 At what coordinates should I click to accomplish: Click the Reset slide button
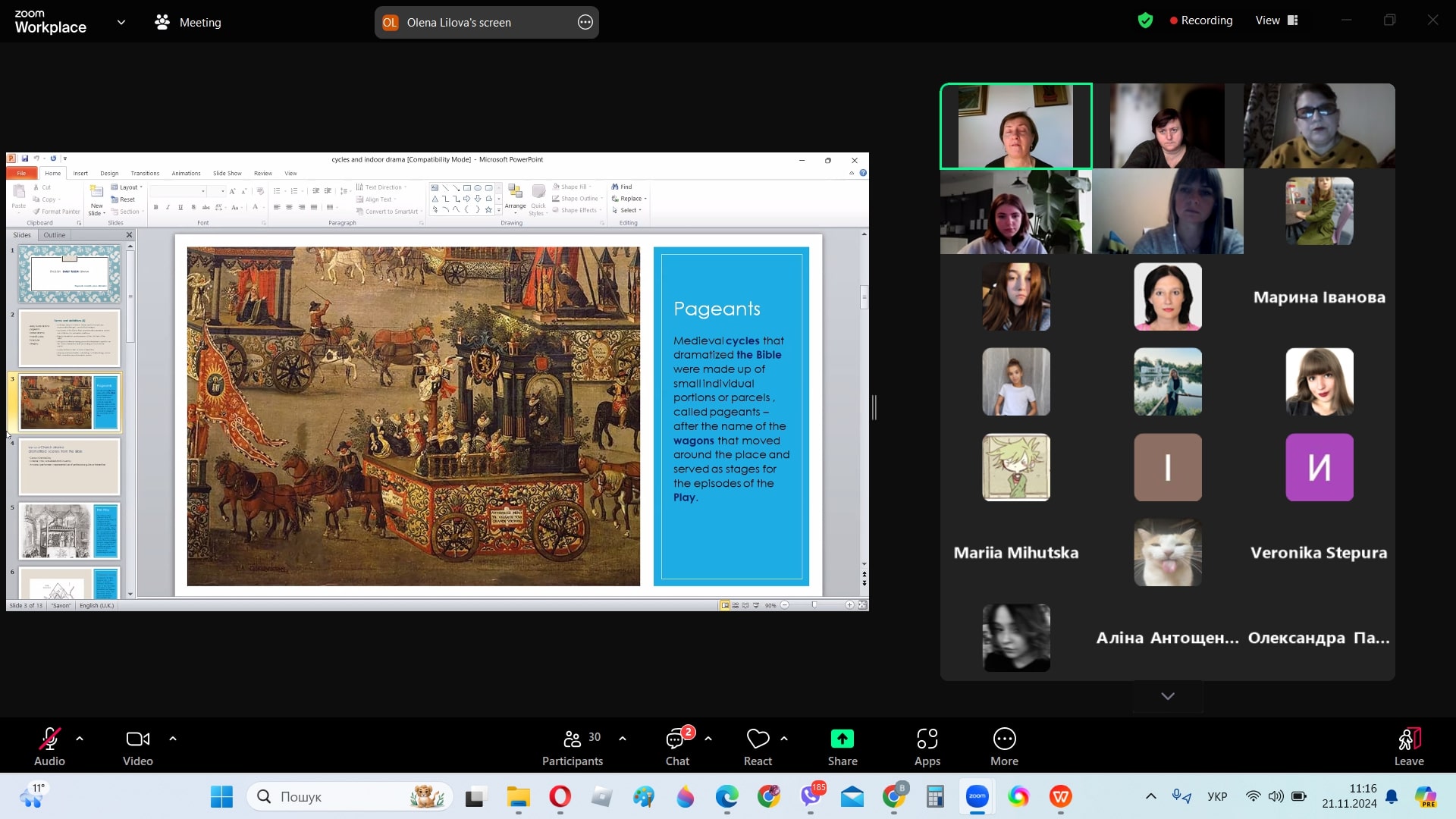tap(123, 199)
